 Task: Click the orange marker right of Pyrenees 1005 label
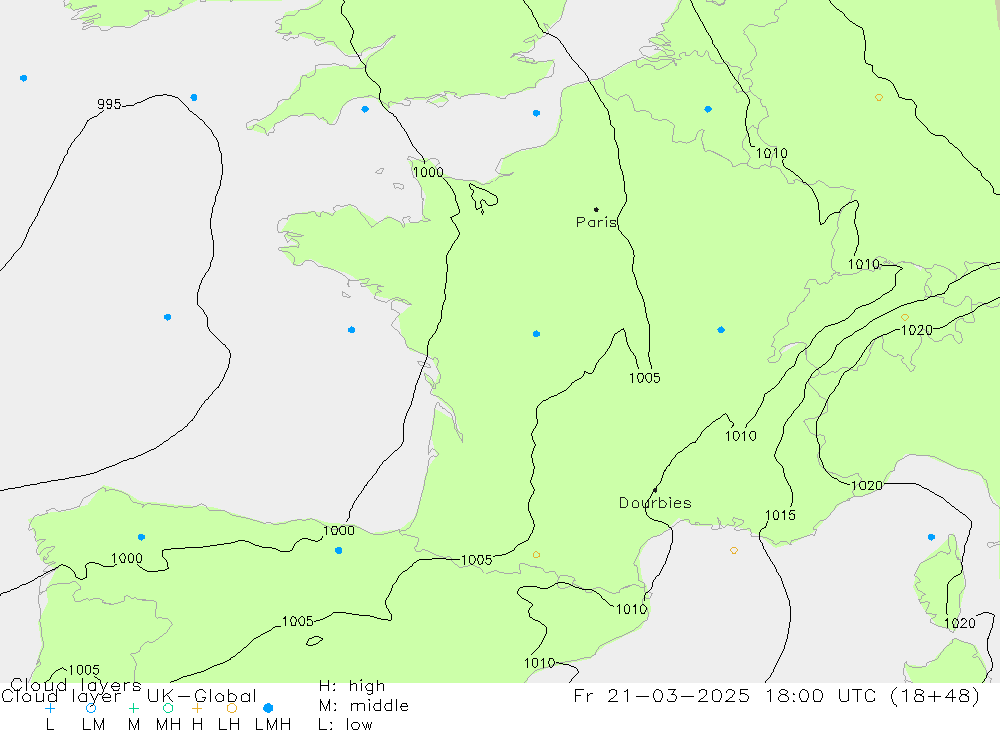[x=536, y=554]
